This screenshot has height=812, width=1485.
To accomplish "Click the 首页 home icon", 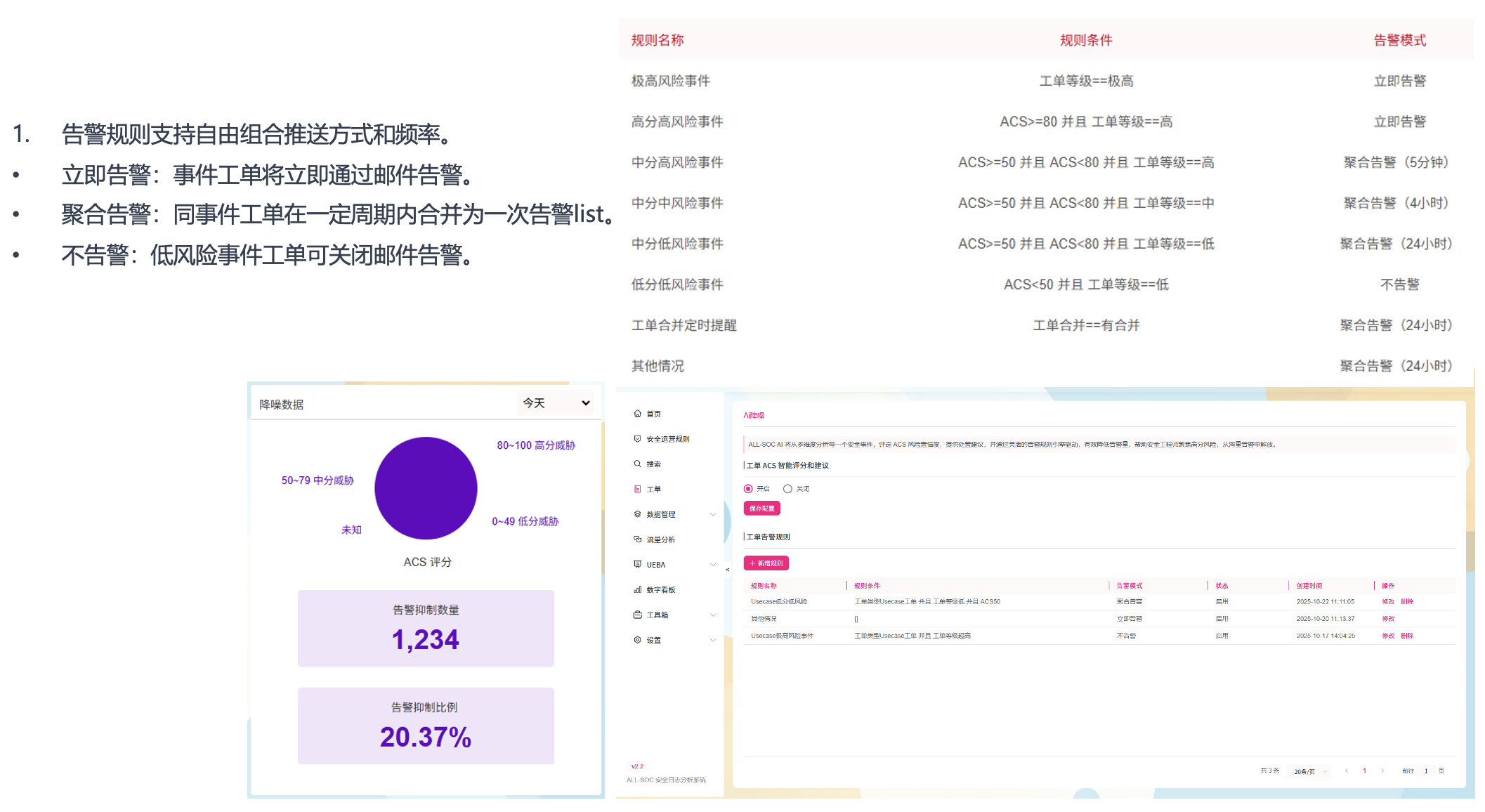I will pos(637,414).
